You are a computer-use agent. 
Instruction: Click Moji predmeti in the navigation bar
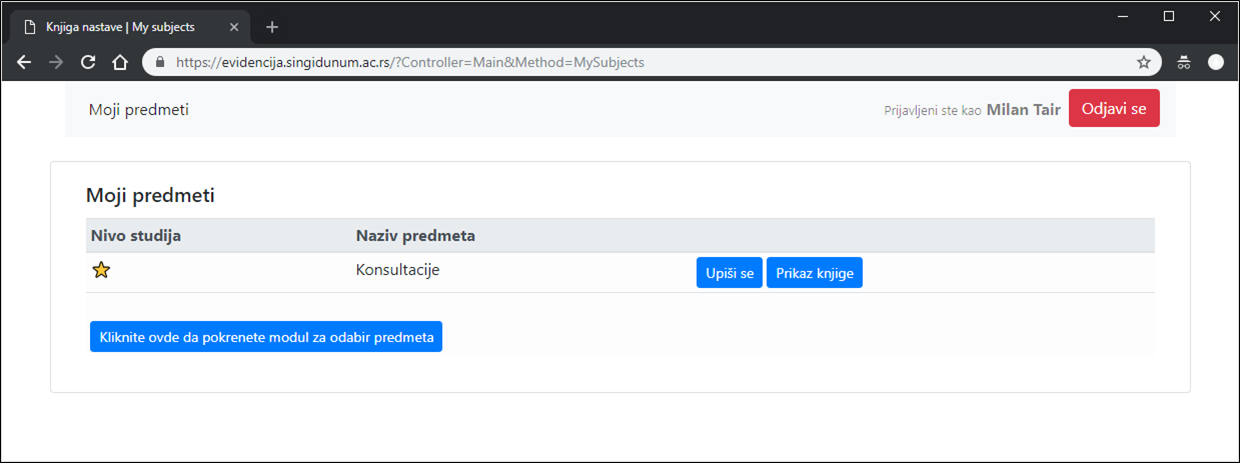tap(138, 110)
